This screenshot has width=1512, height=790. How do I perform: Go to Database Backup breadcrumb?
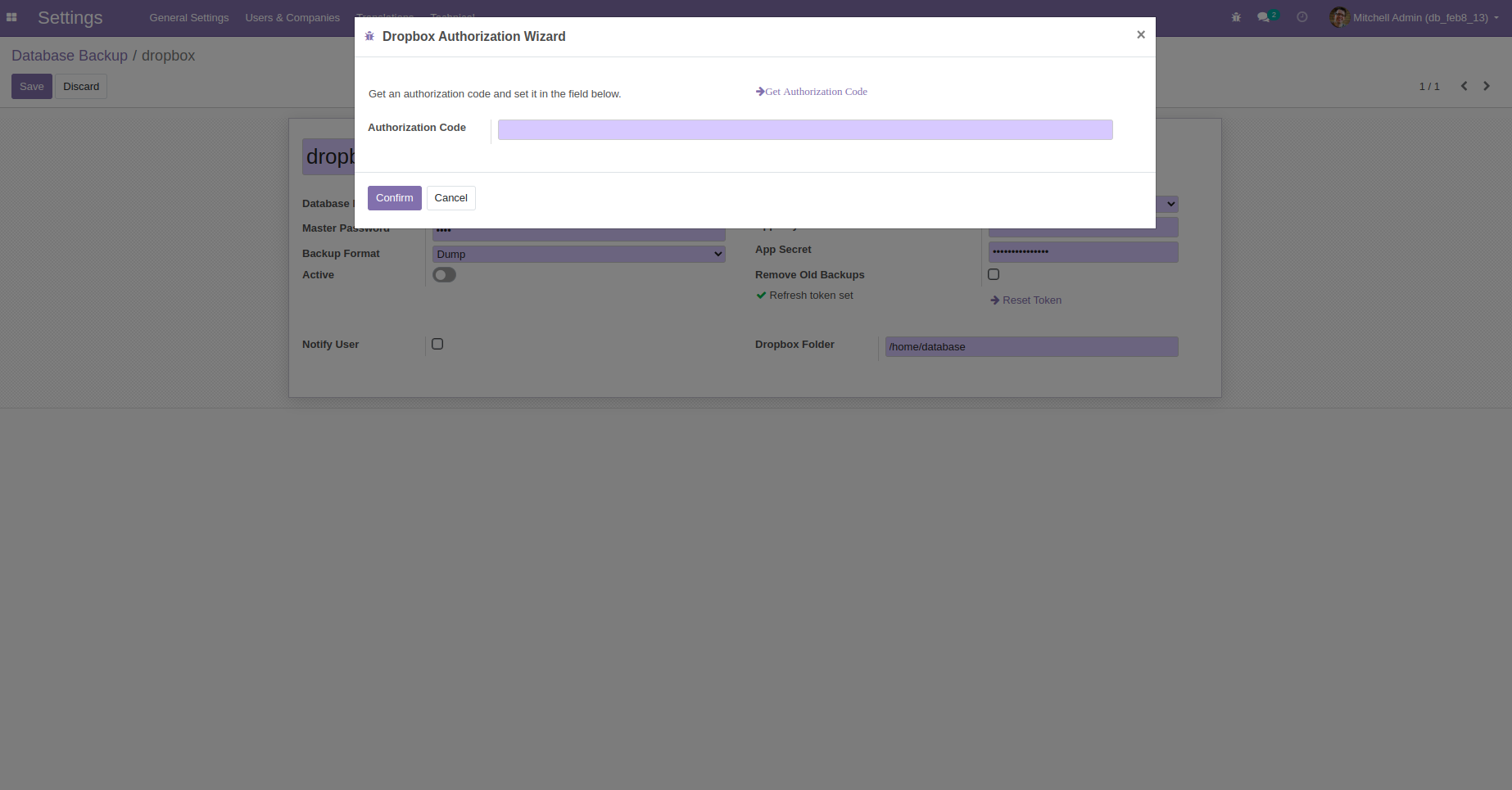[70, 56]
